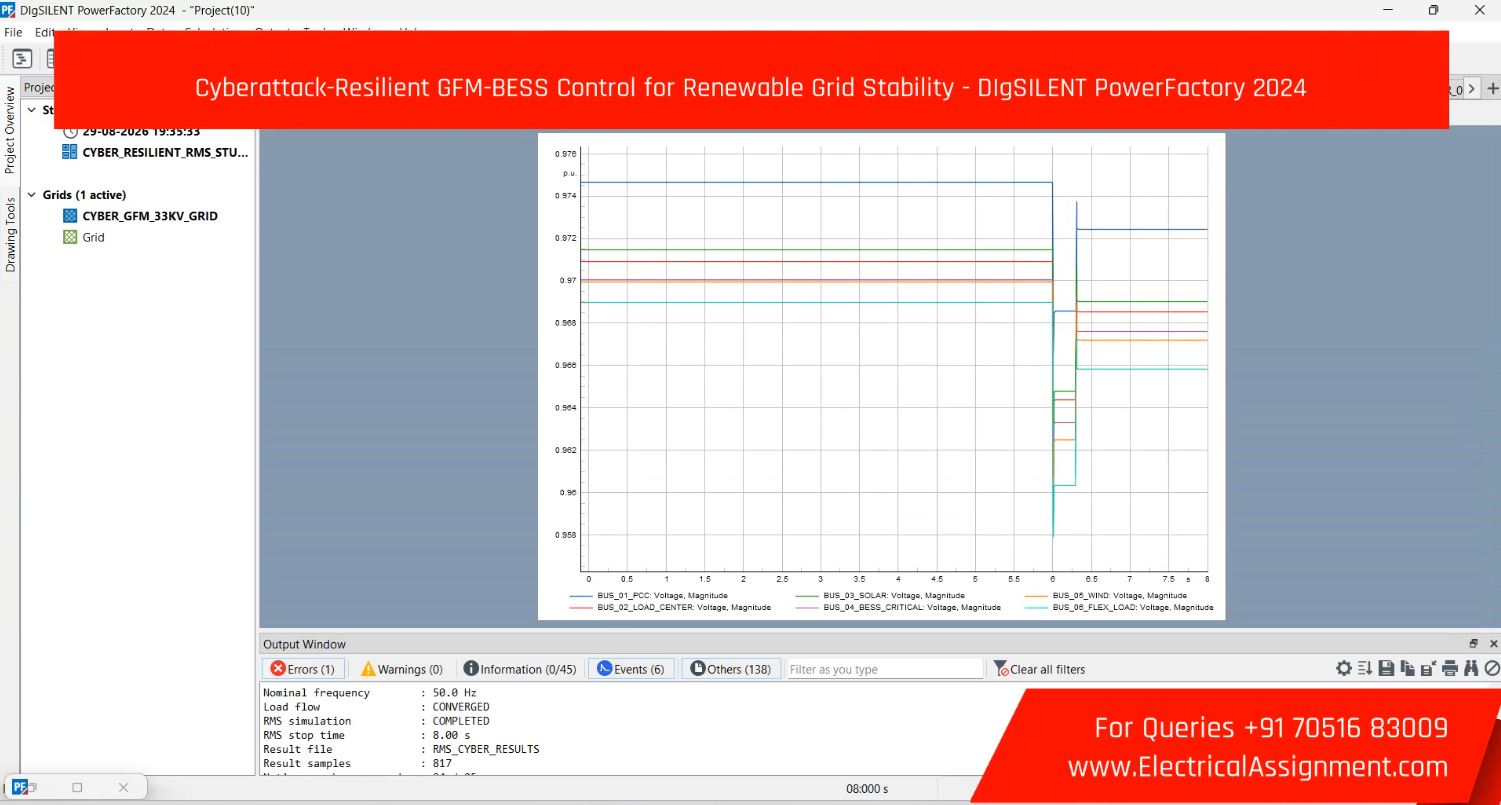
Task: Toggle the Warnings (0) message filter
Action: [x=401, y=669]
